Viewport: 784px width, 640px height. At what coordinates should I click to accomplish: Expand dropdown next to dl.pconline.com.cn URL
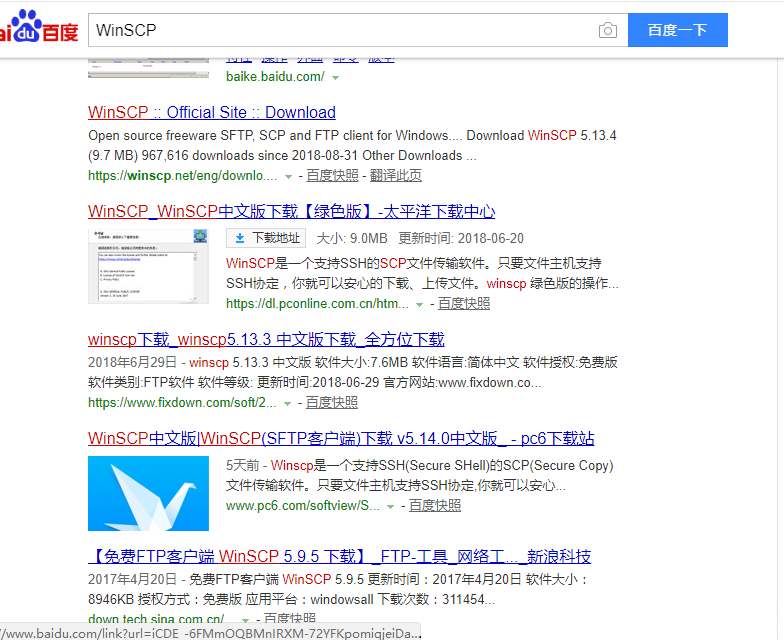(x=420, y=304)
